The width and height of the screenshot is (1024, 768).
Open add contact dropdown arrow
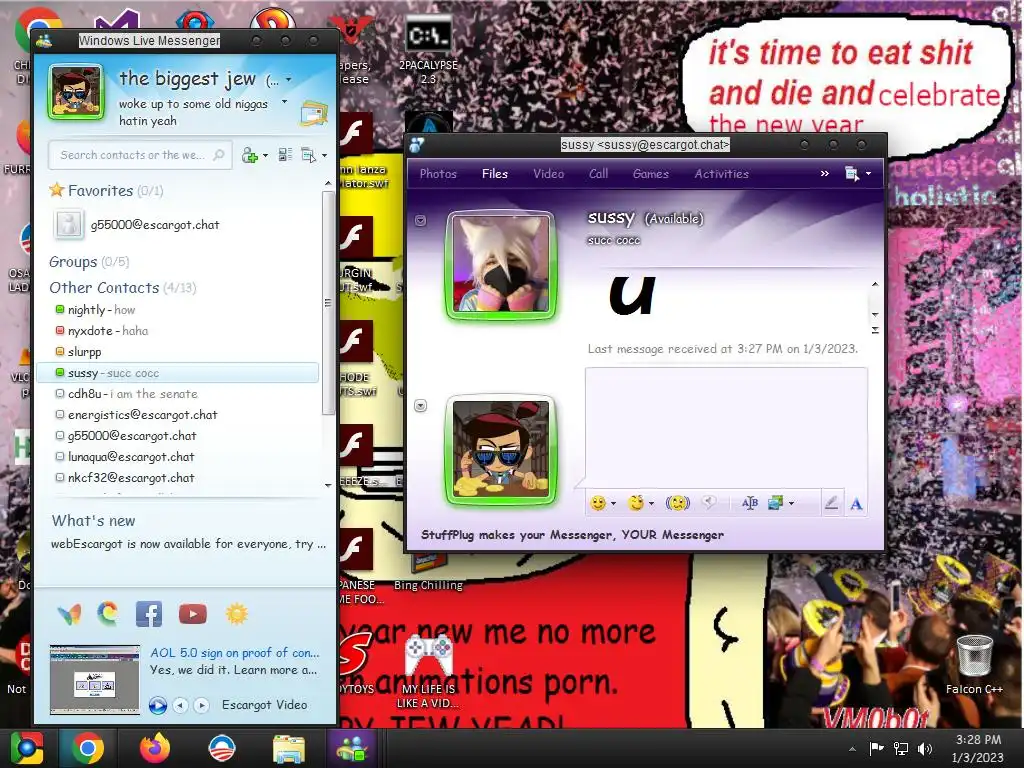pos(265,155)
